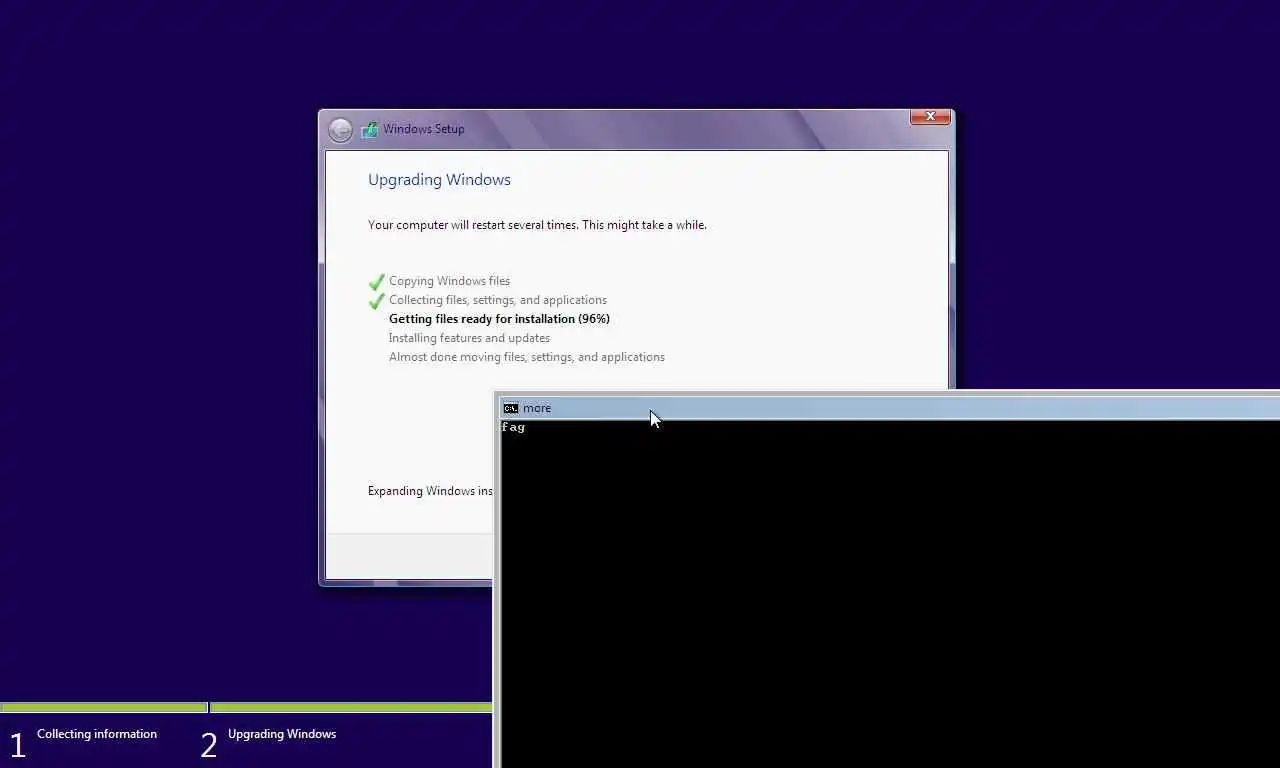Click stage 2 'Upgrading Windows' label at bottom
The height and width of the screenshot is (768, 1280).
coord(282,734)
